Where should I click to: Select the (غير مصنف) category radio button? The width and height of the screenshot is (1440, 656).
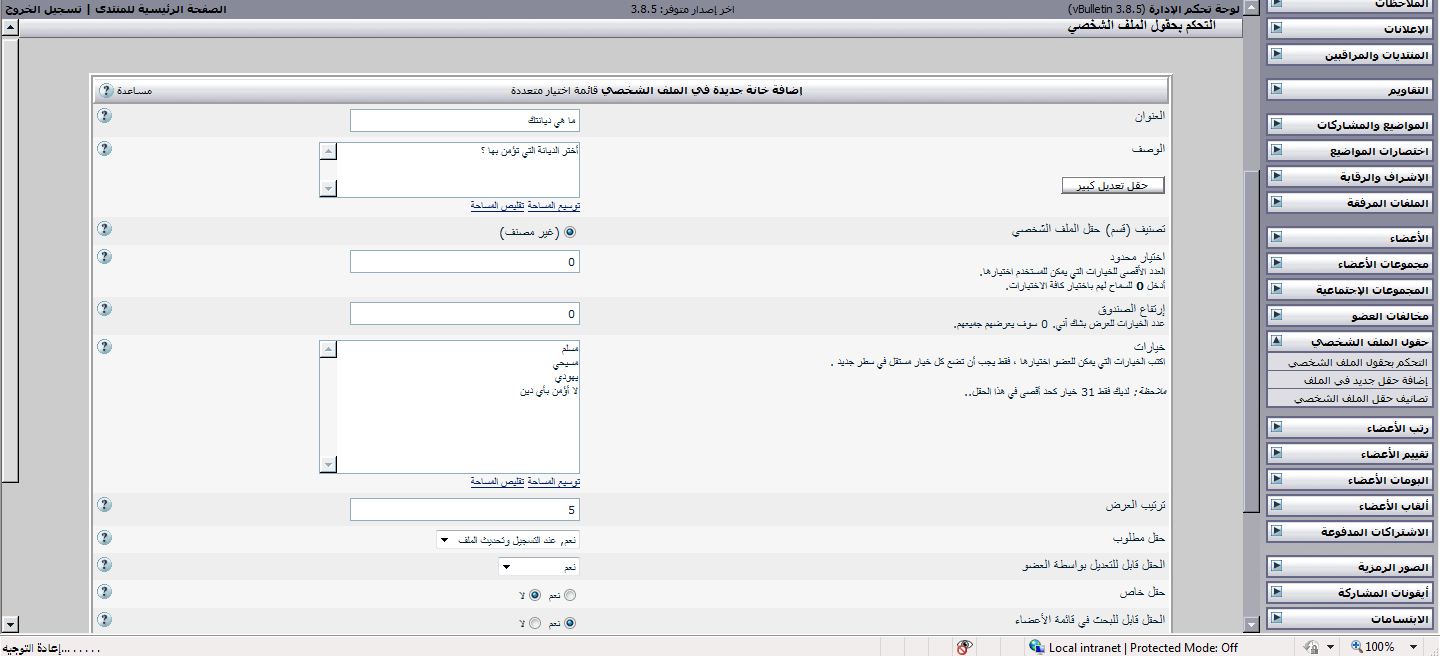click(x=571, y=232)
